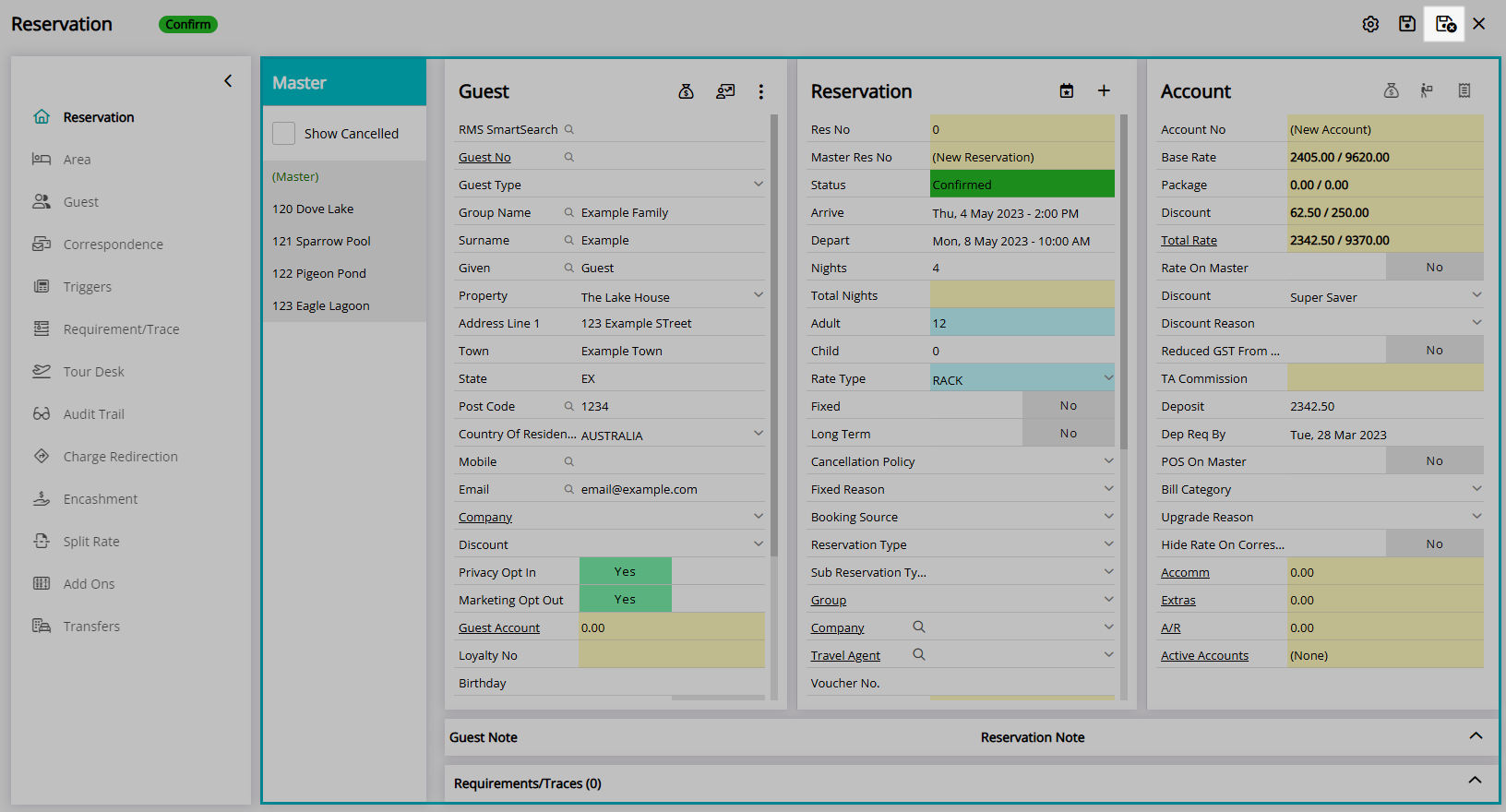Click Reservation Company search magnifier

[919, 627]
